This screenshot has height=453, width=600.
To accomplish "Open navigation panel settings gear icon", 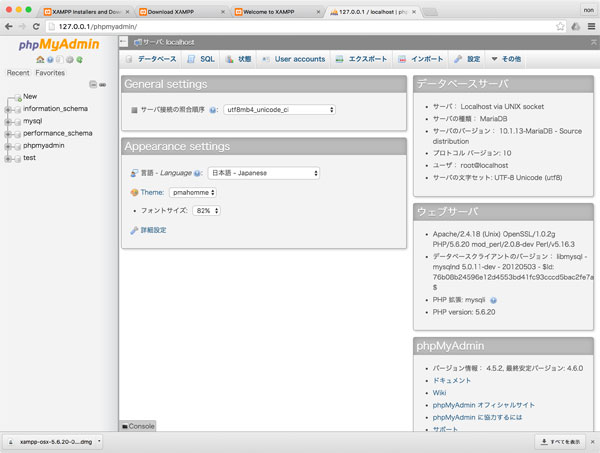I will point(70,60).
